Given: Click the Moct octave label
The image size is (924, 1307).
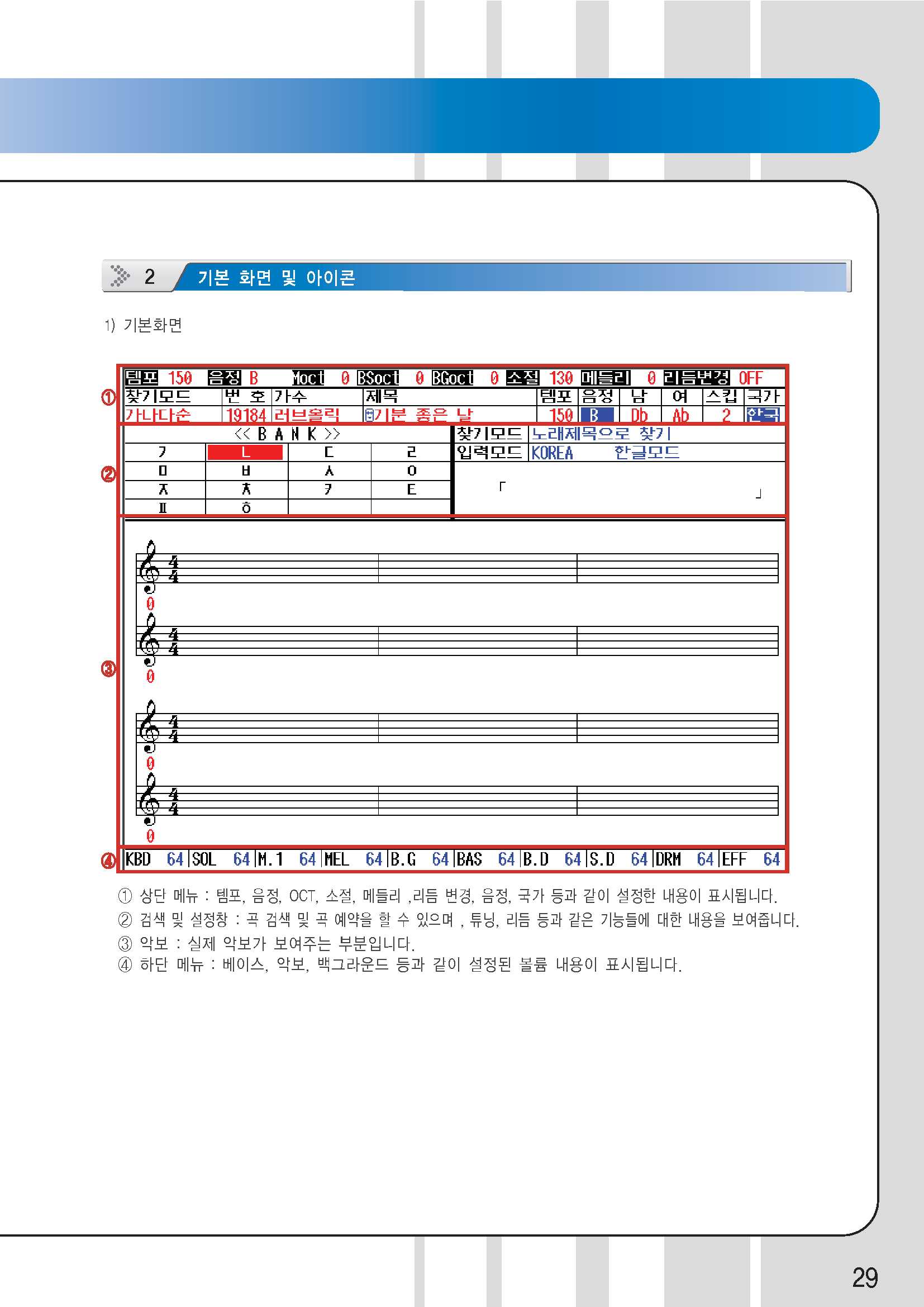Looking at the screenshot, I should click(308, 377).
